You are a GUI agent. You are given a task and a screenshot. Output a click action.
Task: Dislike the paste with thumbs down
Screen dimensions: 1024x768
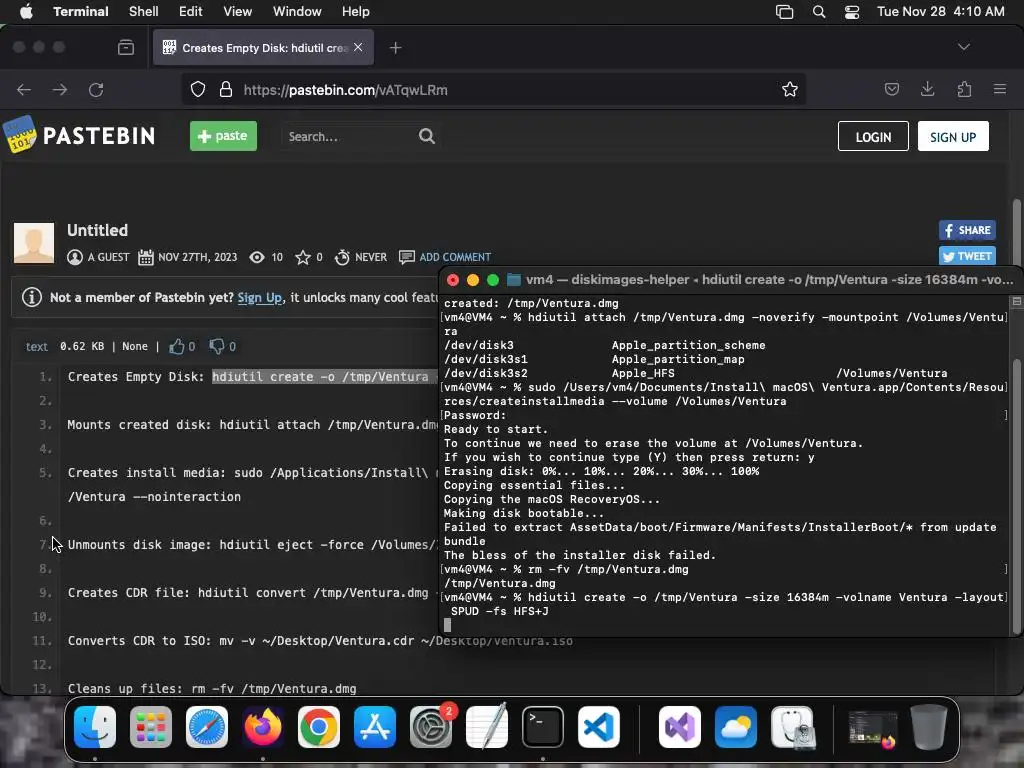tap(217, 346)
